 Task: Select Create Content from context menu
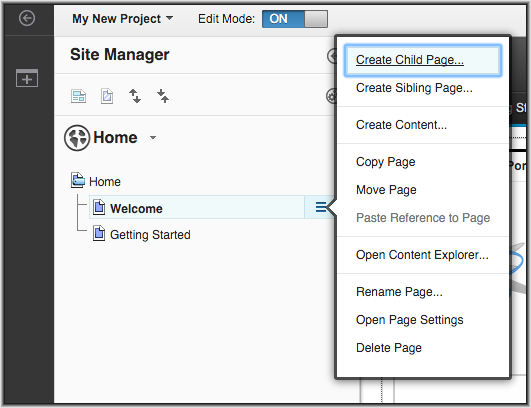point(401,125)
